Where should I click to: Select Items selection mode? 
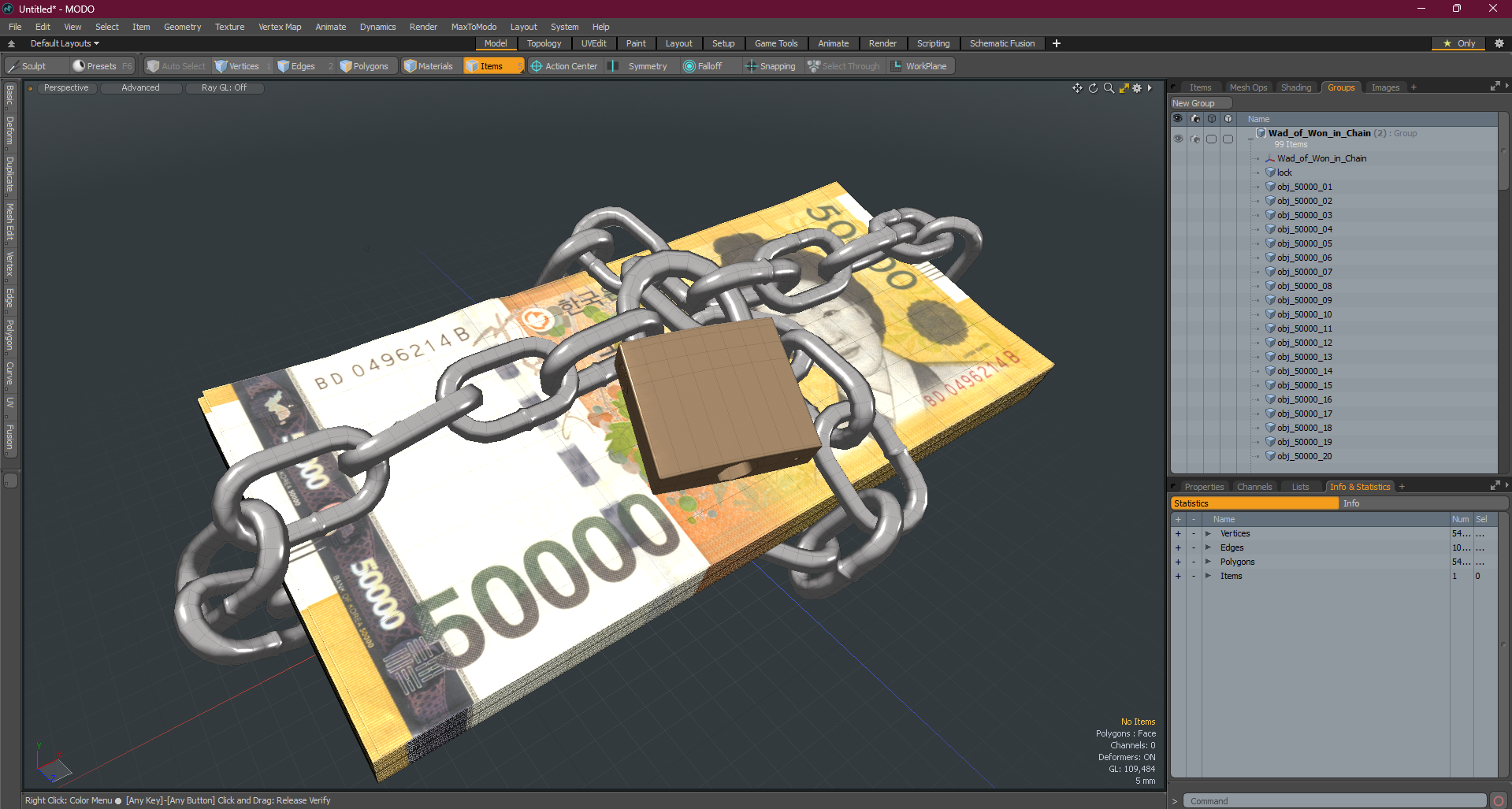click(490, 66)
